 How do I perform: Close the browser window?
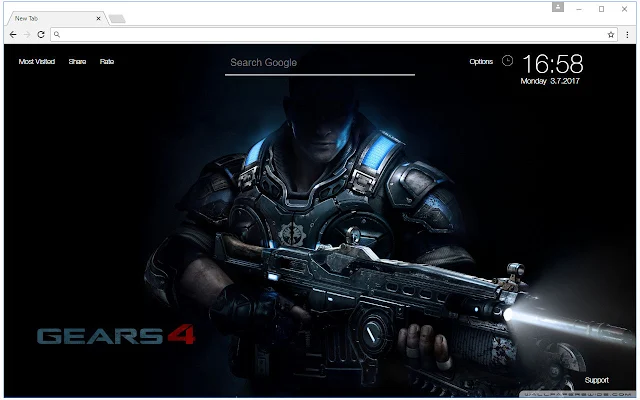tap(624, 9)
